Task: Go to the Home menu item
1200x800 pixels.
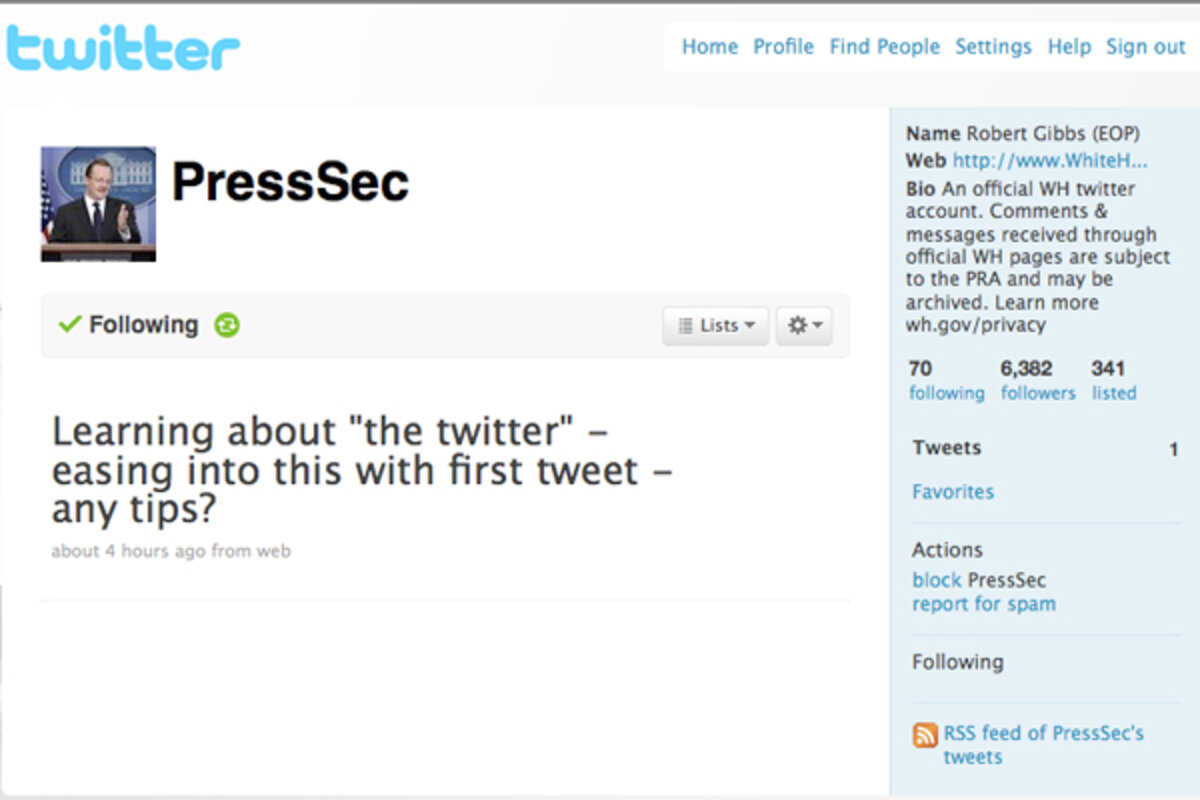Action: point(709,47)
